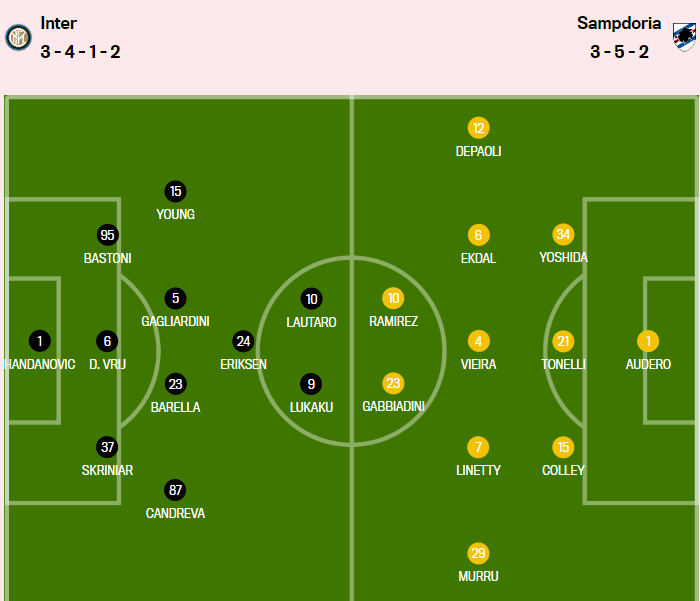The width and height of the screenshot is (700, 601).
Task: Click the Sampdoria club crest icon
Action: [x=682, y=38]
